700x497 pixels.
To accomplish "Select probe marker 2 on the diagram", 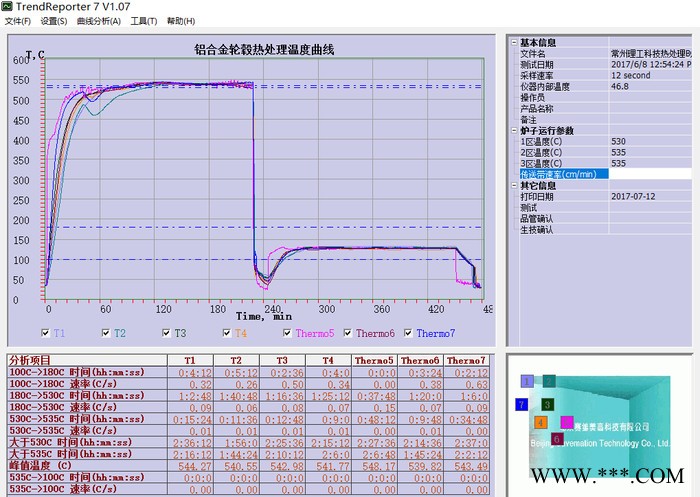I will (549, 381).
